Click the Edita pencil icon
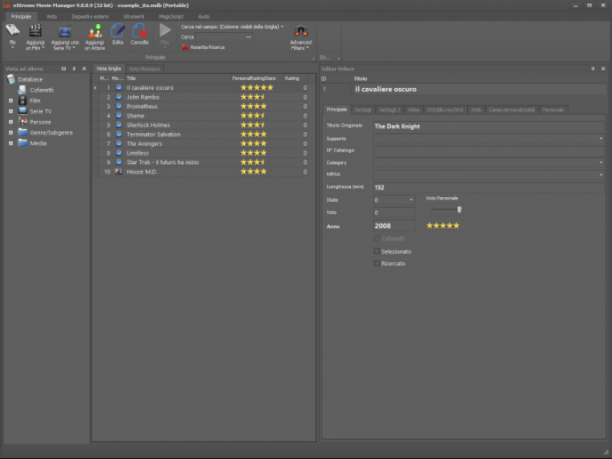The image size is (612, 459). [x=117, y=30]
